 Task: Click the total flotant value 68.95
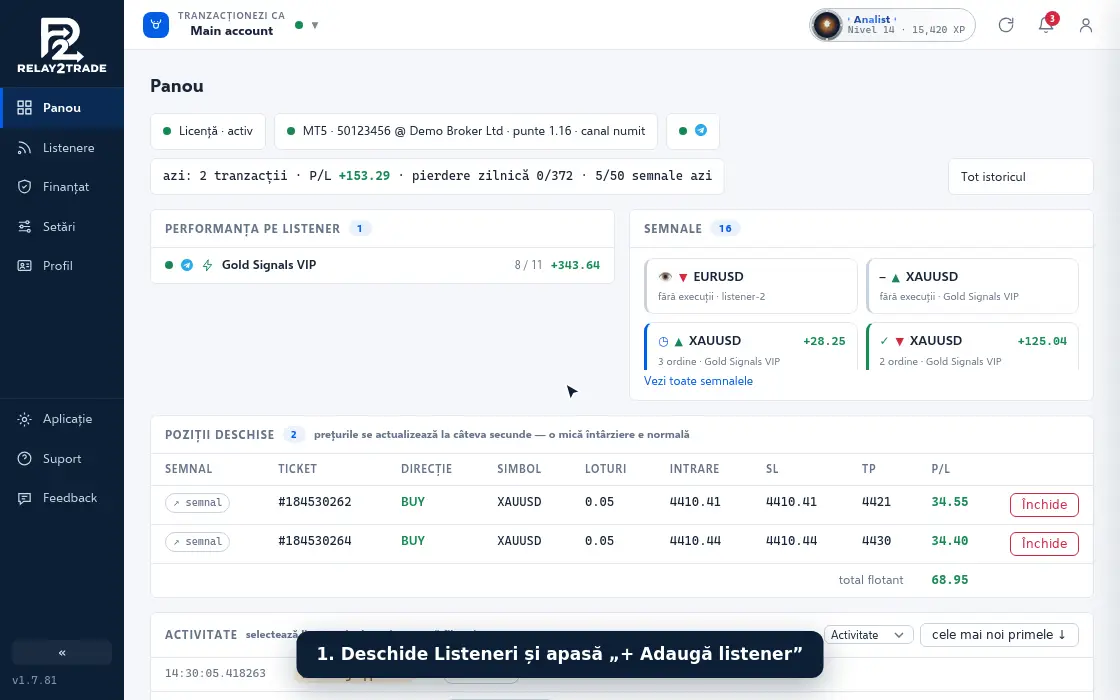pyautogui.click(x=949, y=580)
